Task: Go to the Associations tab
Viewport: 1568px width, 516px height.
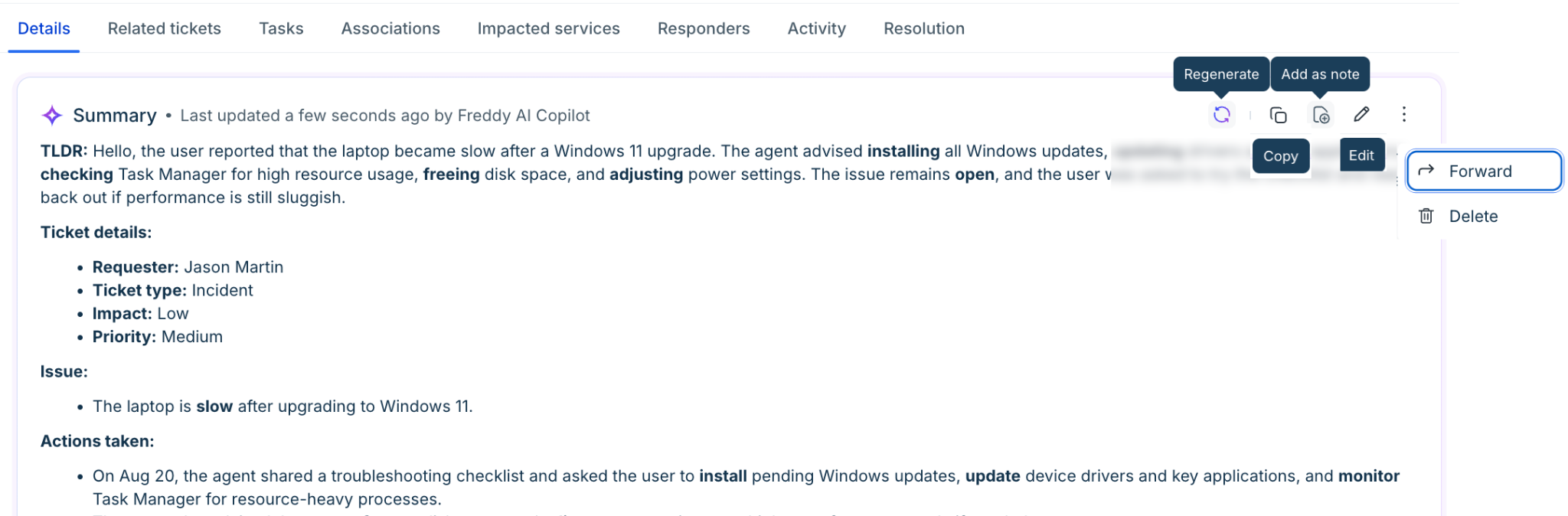Action: point(390,28)
